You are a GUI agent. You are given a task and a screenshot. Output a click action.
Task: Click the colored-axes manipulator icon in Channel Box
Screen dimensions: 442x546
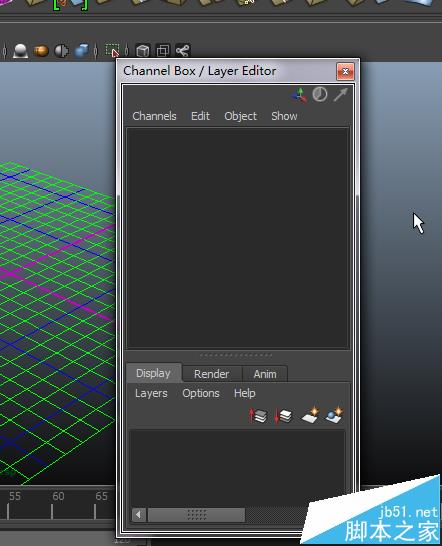[299, 95]
